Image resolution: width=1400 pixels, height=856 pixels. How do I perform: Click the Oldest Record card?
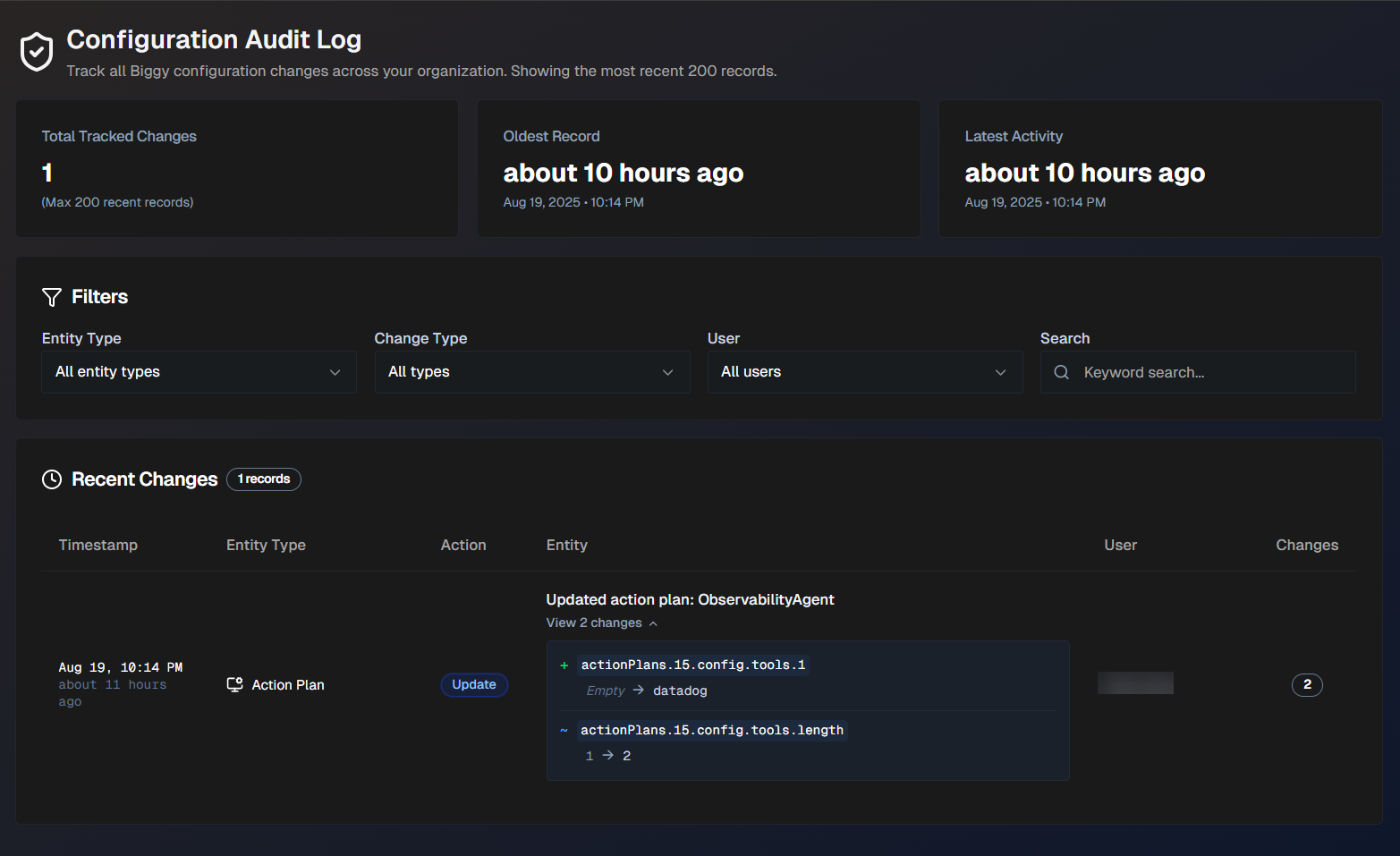coord(699,169)
